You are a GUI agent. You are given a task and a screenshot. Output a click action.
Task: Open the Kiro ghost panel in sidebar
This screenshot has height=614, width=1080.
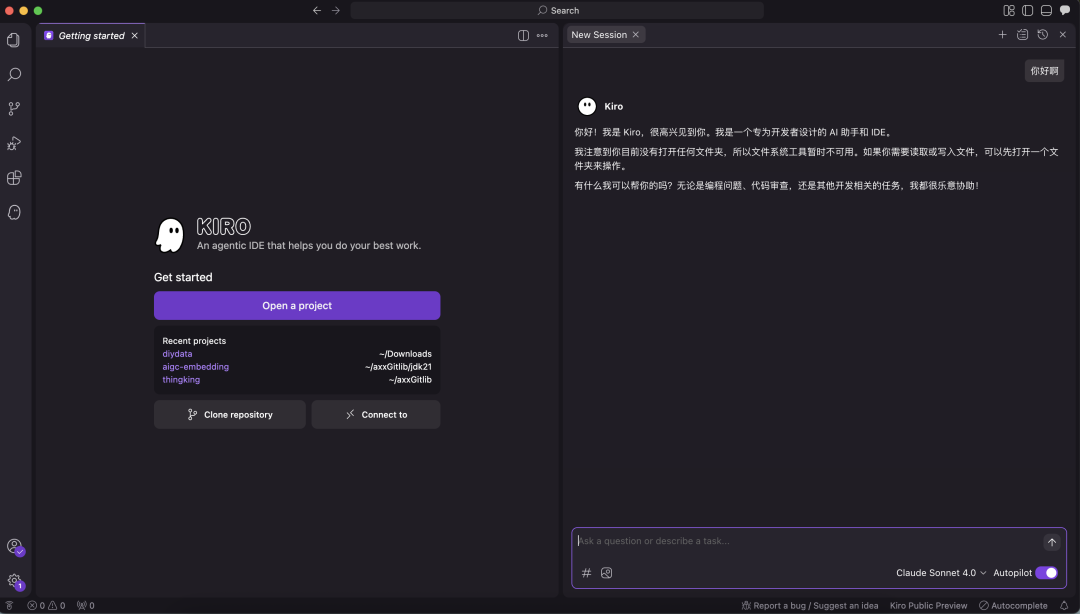(x=14, y=212)
